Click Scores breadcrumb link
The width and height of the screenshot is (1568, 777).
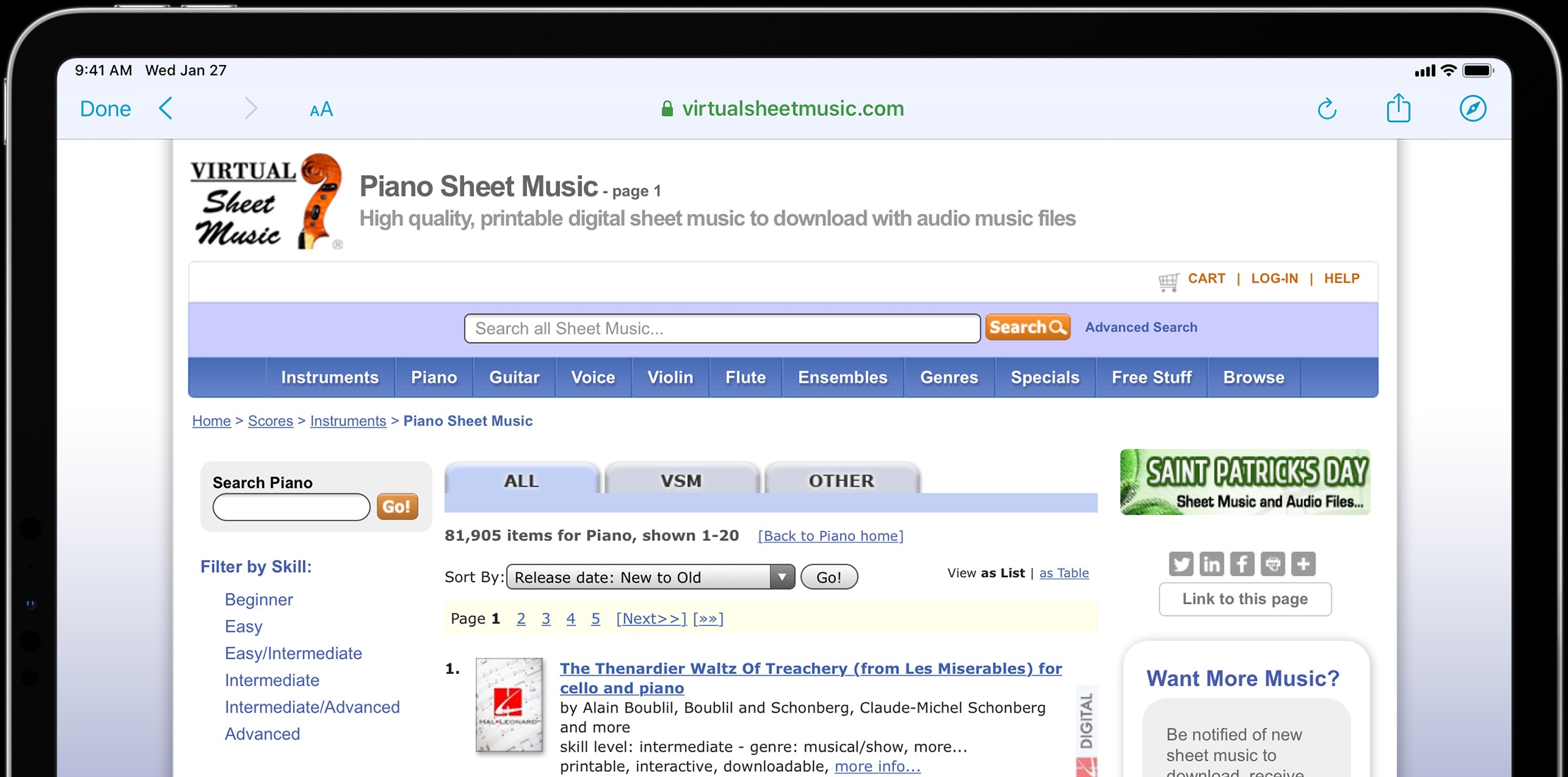271,421
